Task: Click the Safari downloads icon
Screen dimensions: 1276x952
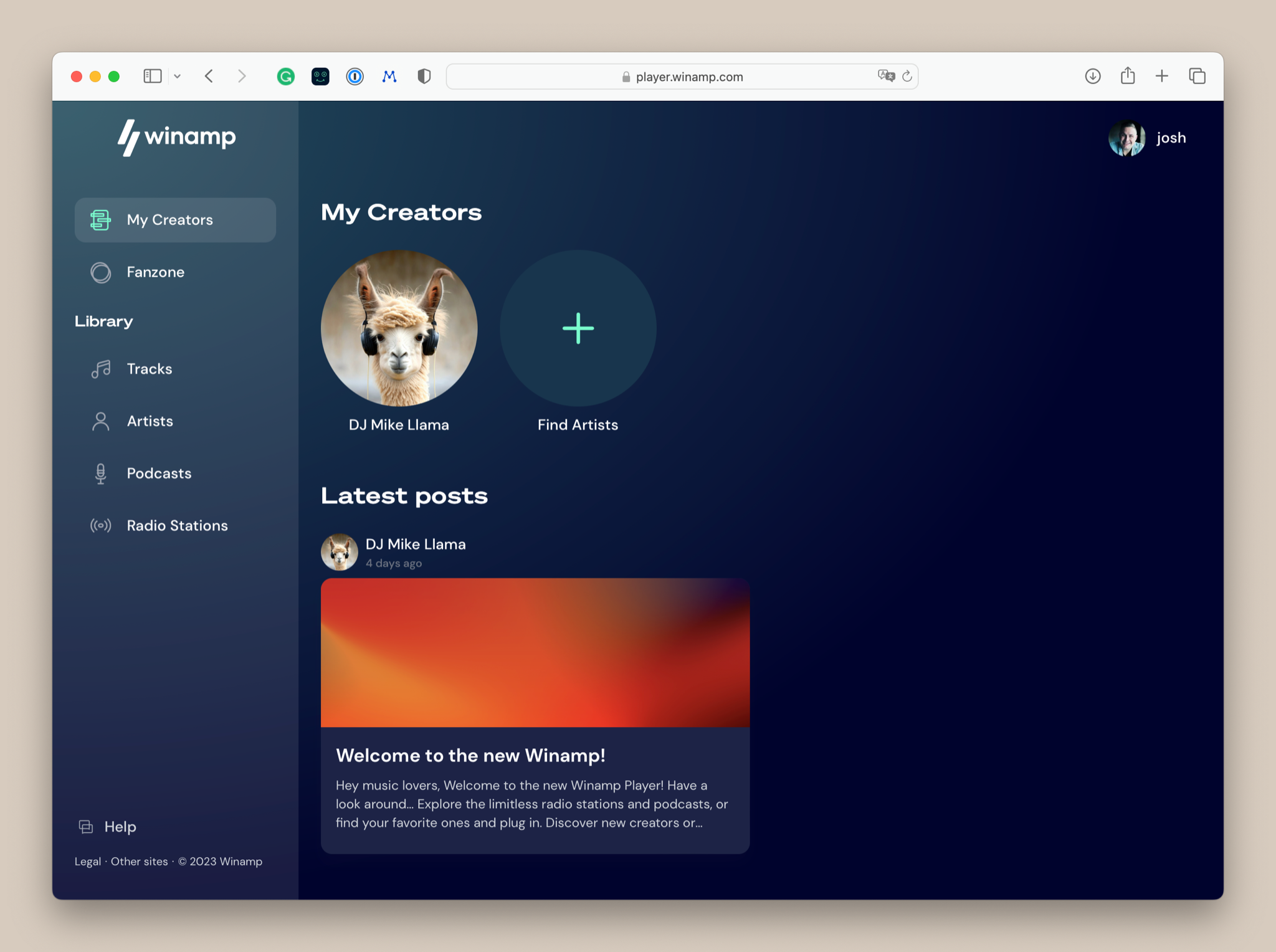Action: (x=1092, y=77)
